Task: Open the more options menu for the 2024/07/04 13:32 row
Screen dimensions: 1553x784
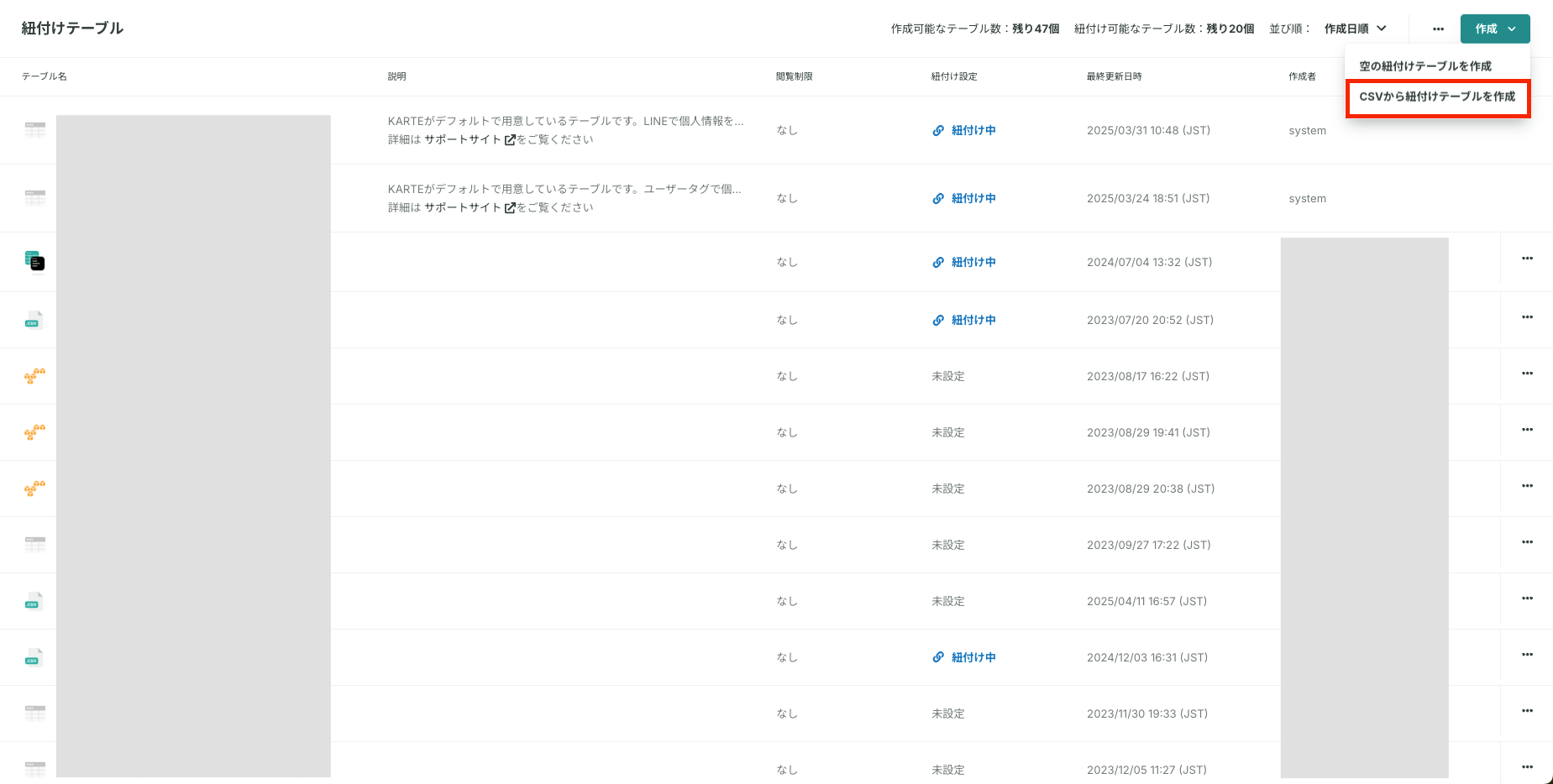Action: (1527, 259)
